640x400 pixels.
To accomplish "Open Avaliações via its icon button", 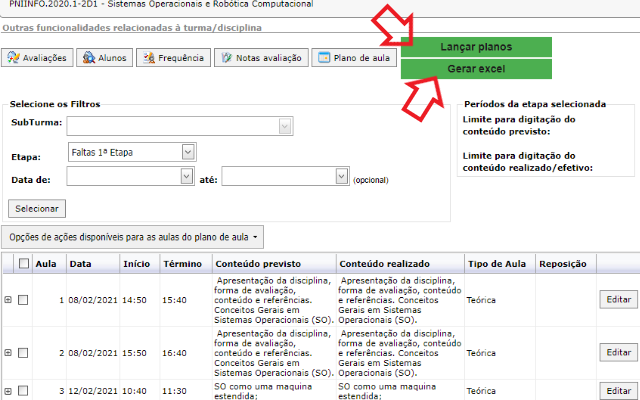I will pyautogui.click(x=37, y=58).
